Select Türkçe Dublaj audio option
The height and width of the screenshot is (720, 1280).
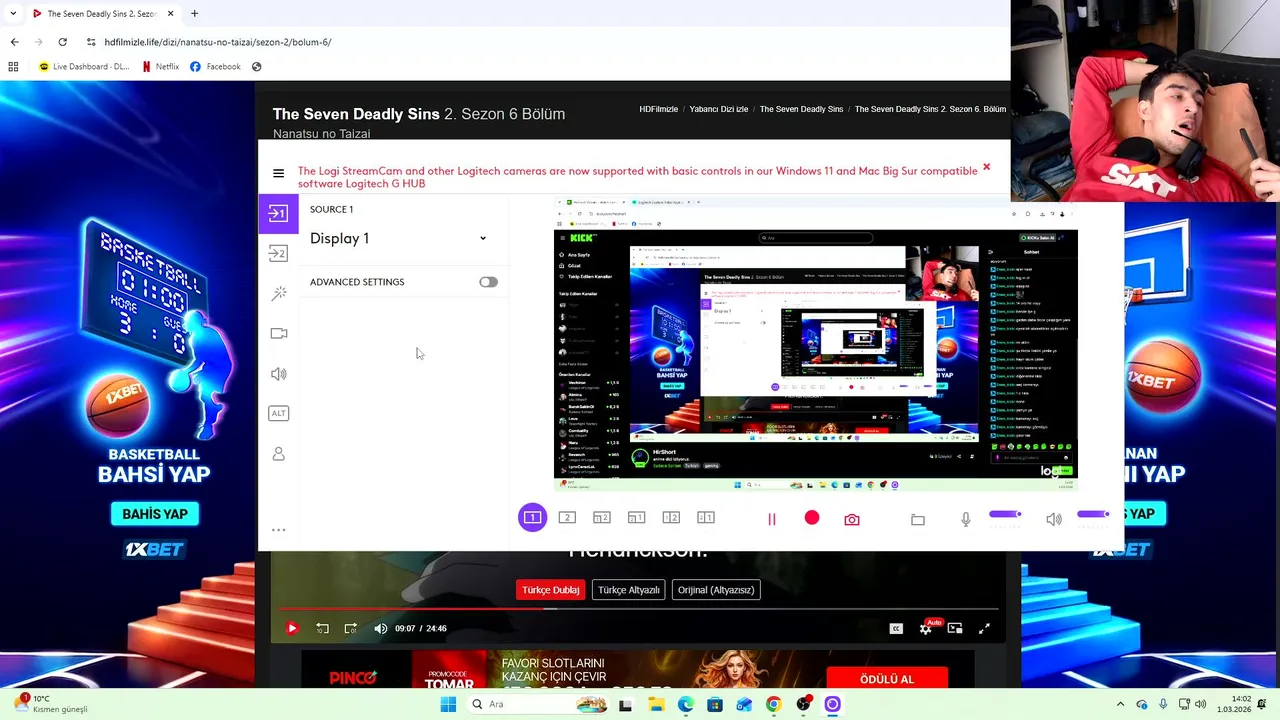550,590
